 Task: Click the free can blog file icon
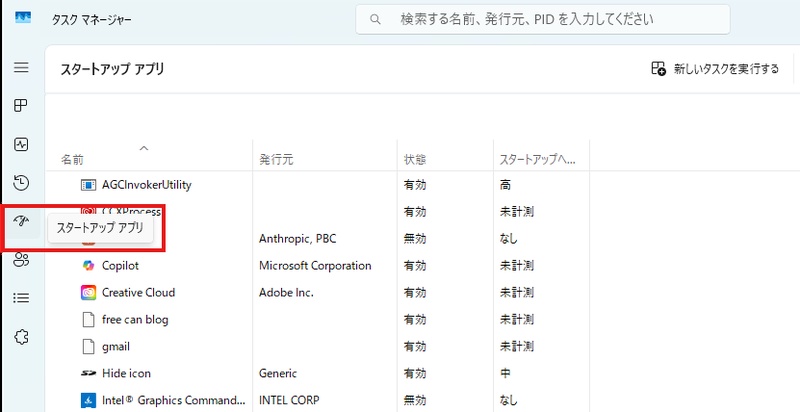point(89,320)
